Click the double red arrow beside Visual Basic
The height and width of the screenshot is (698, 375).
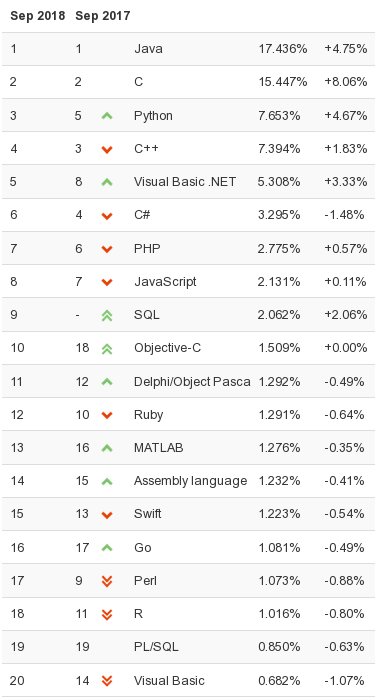(107, 681)
